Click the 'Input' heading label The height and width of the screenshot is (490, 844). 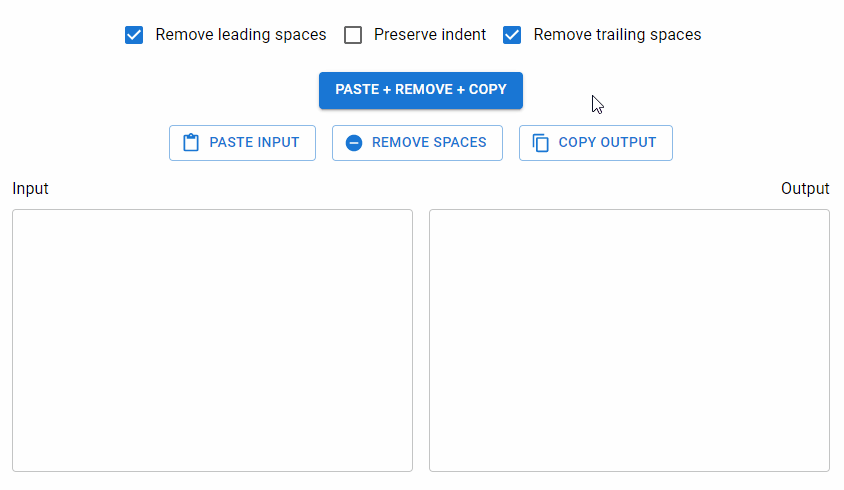pos(30,188)
